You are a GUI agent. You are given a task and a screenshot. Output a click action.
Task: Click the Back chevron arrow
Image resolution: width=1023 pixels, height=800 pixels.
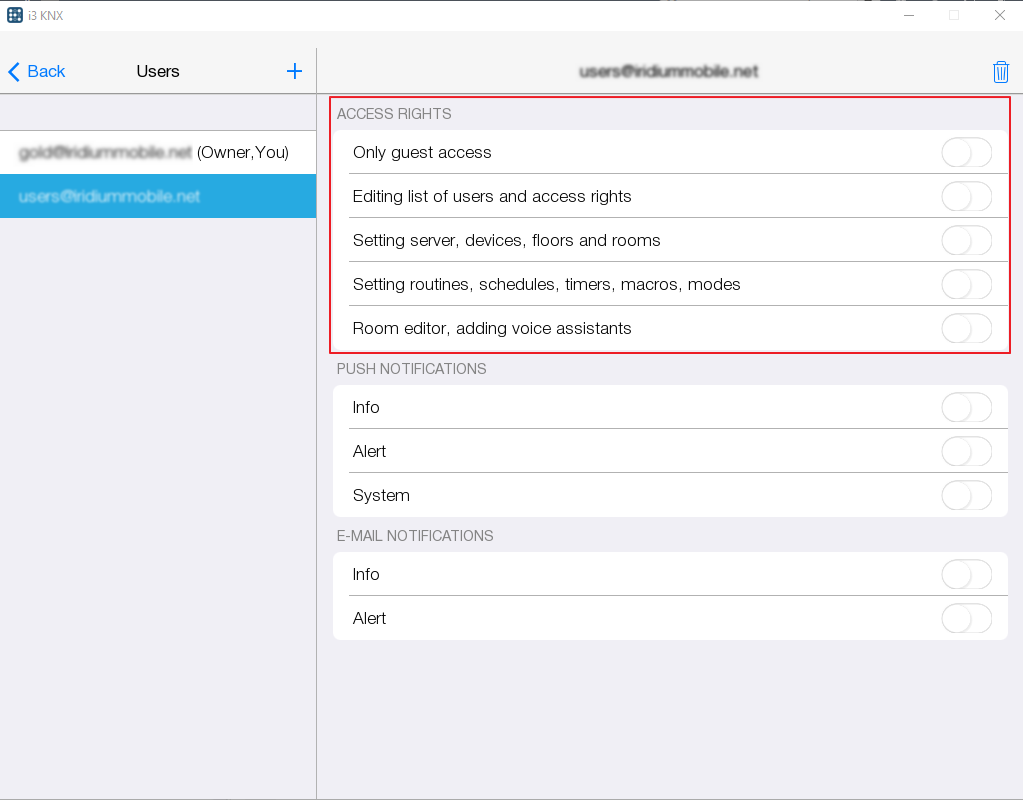[x=14, y=72]
